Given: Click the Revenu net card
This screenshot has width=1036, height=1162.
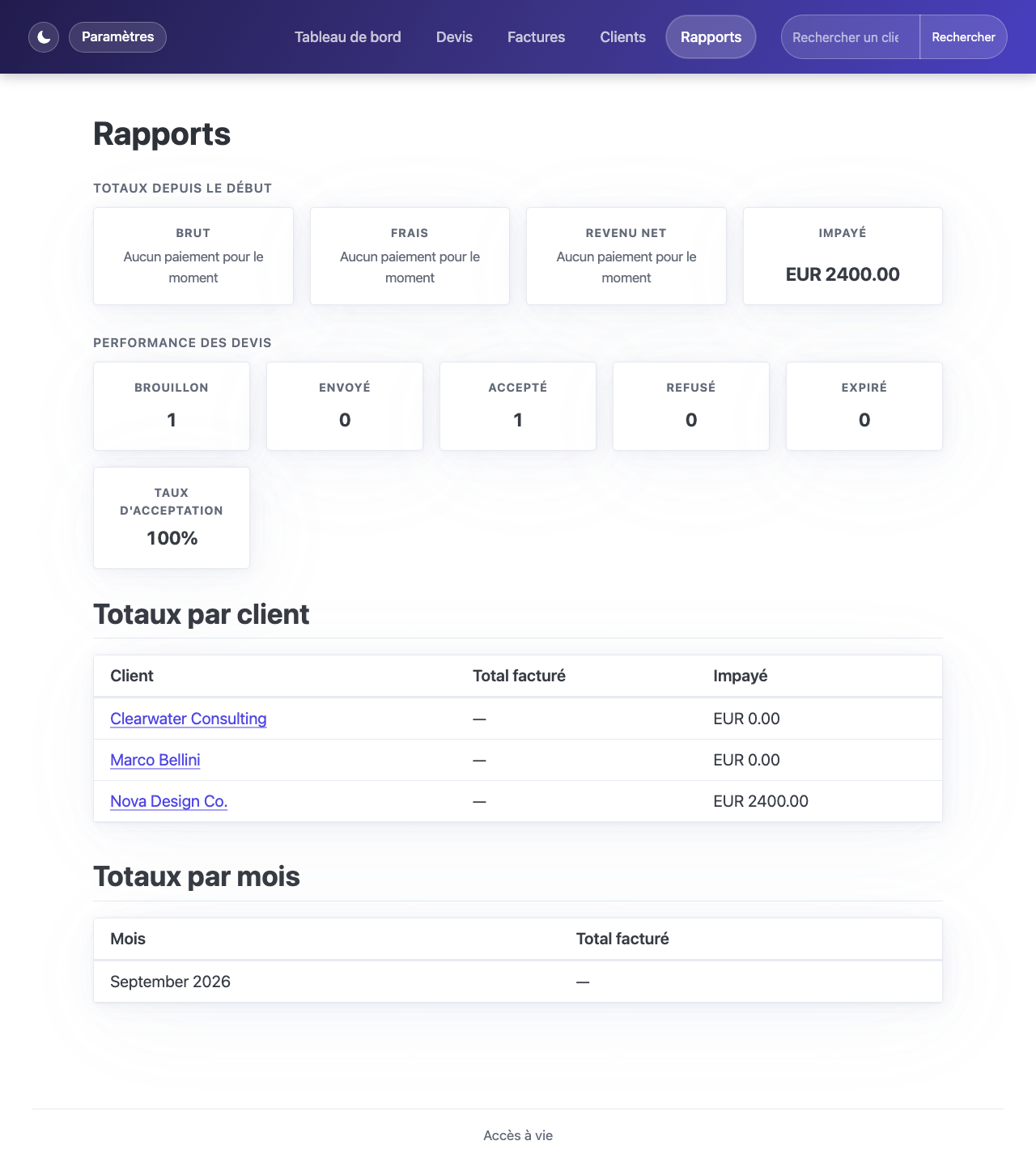Looking at the screenshot, I should tap(626, 256).
